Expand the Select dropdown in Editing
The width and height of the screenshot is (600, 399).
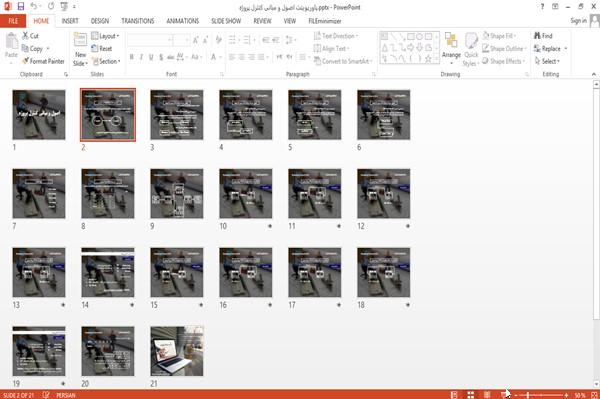(x=547, y=61)
